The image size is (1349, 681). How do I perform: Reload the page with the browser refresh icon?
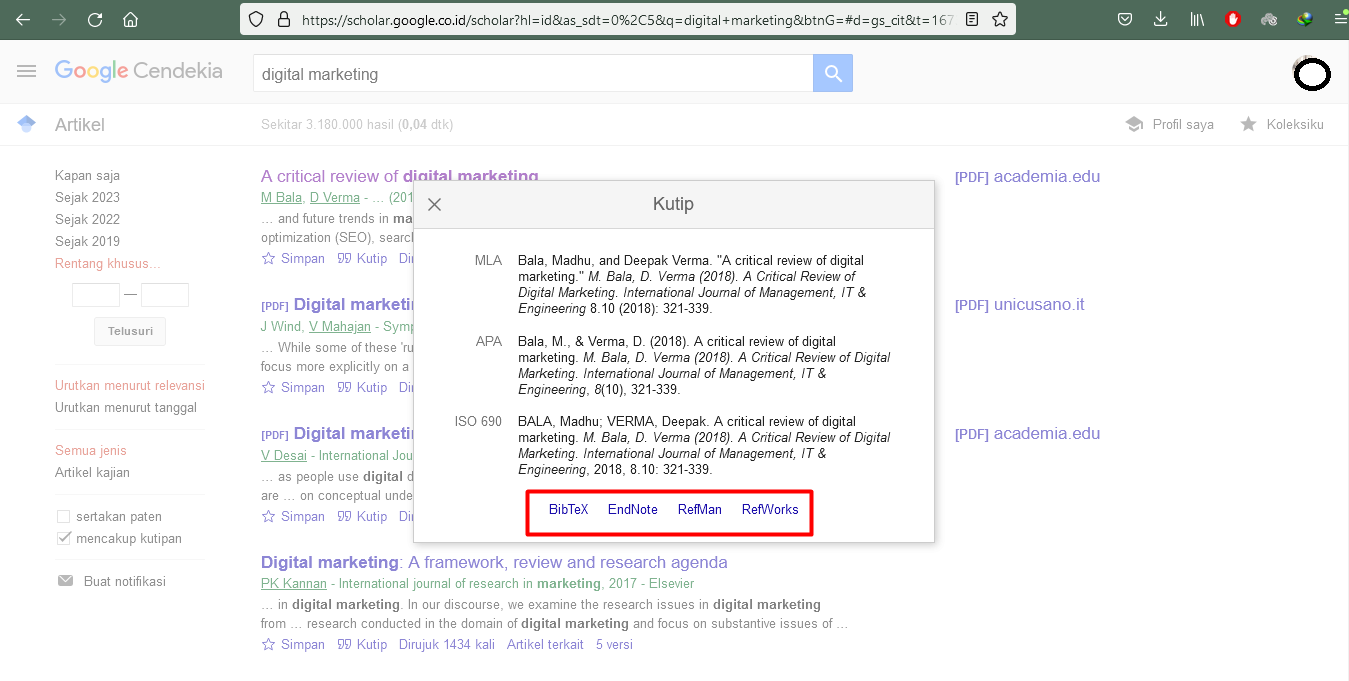coord(95,19)
